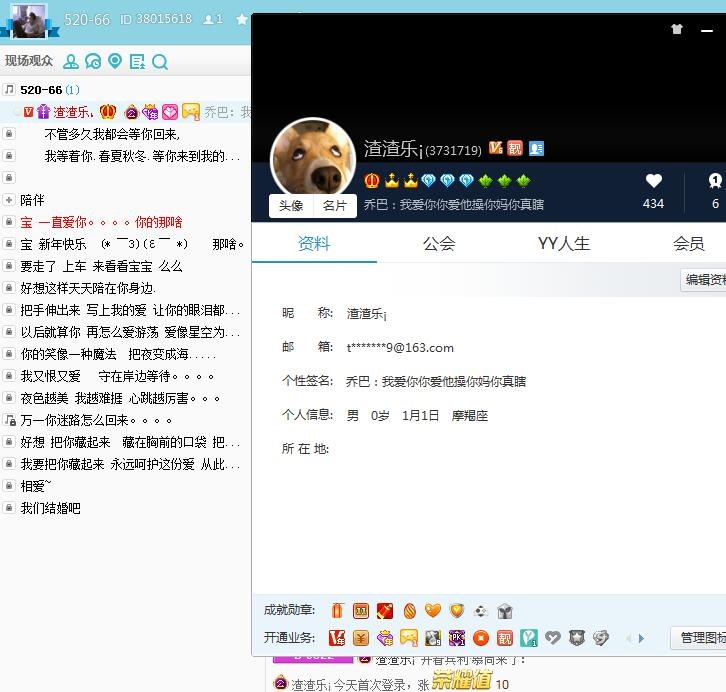Click the music note icon beside 520-66
The width and height of the screenshot is (726, 692).
pyautogui.click(x=9, y=89)
